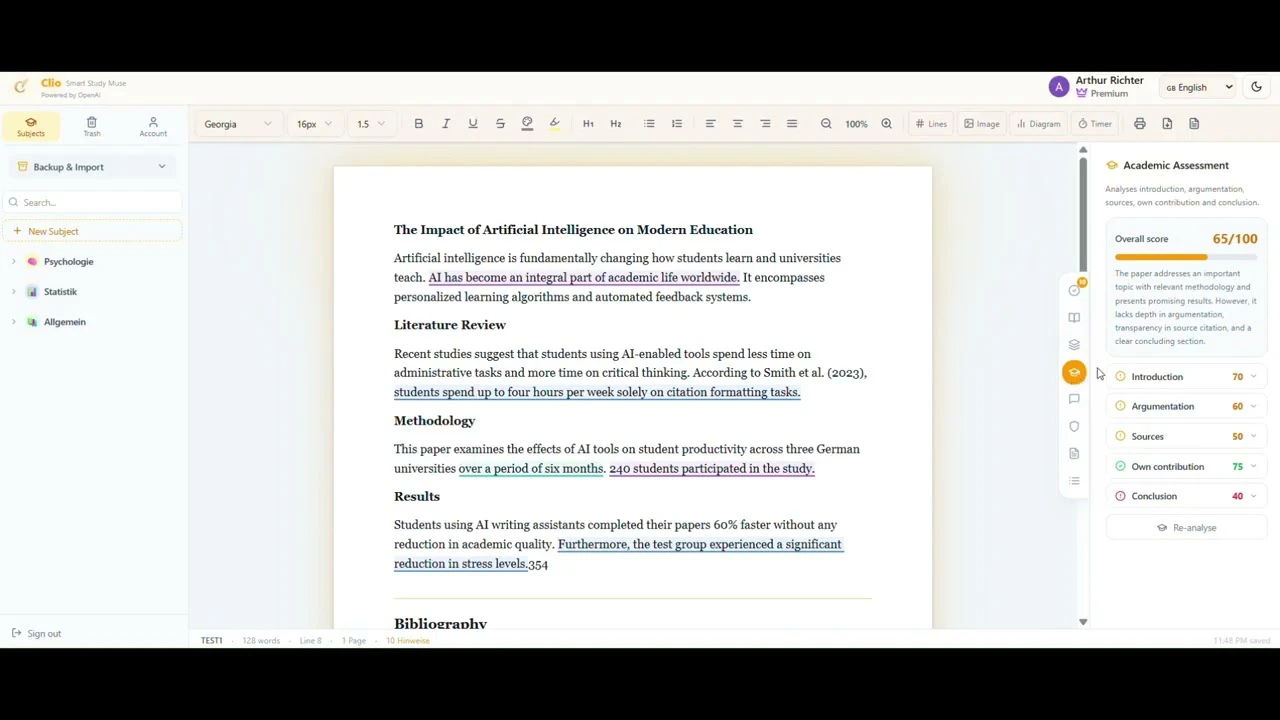Click the 10 Hinweise status bar entry
This screenshot has width=1280, height=720.
click(408, 641)
